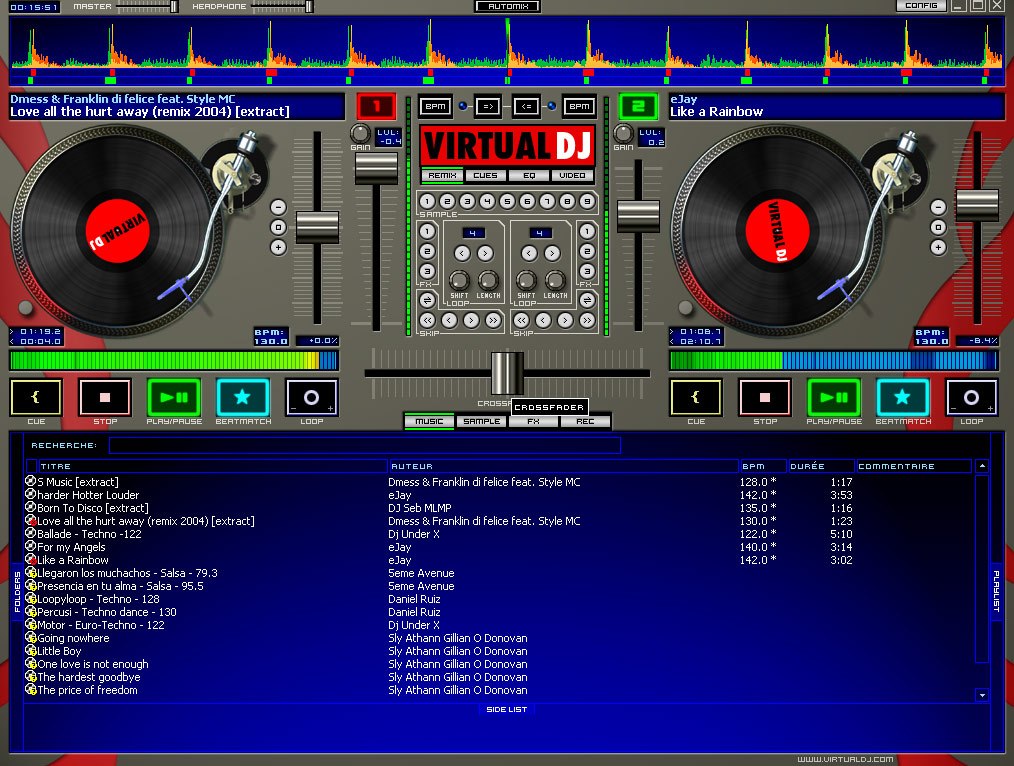Viewport: 1014px width, 766px height.
Task: Switch to the SAMPLE browser tab
Action: 481,421
